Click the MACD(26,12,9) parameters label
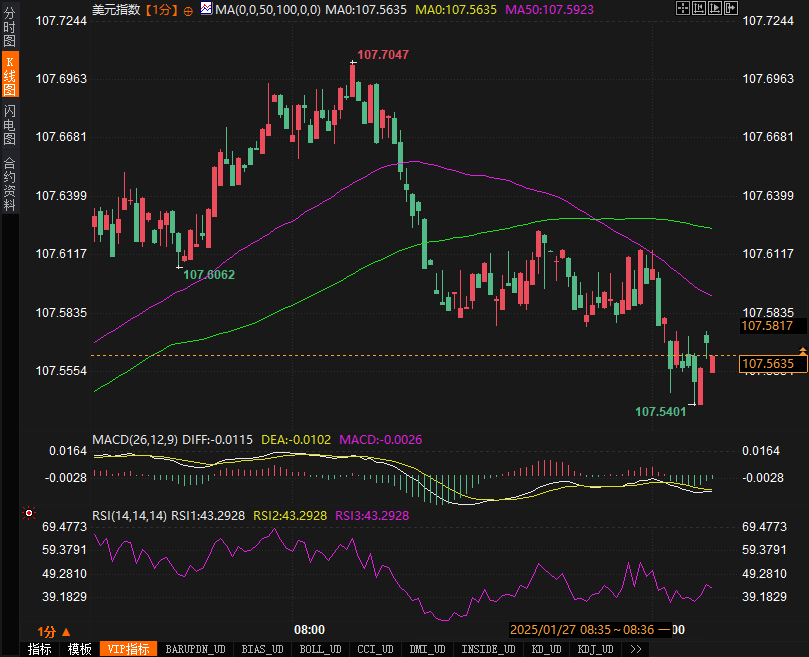Viewport: 809px width, 657px height. click(x=135, y=439)
